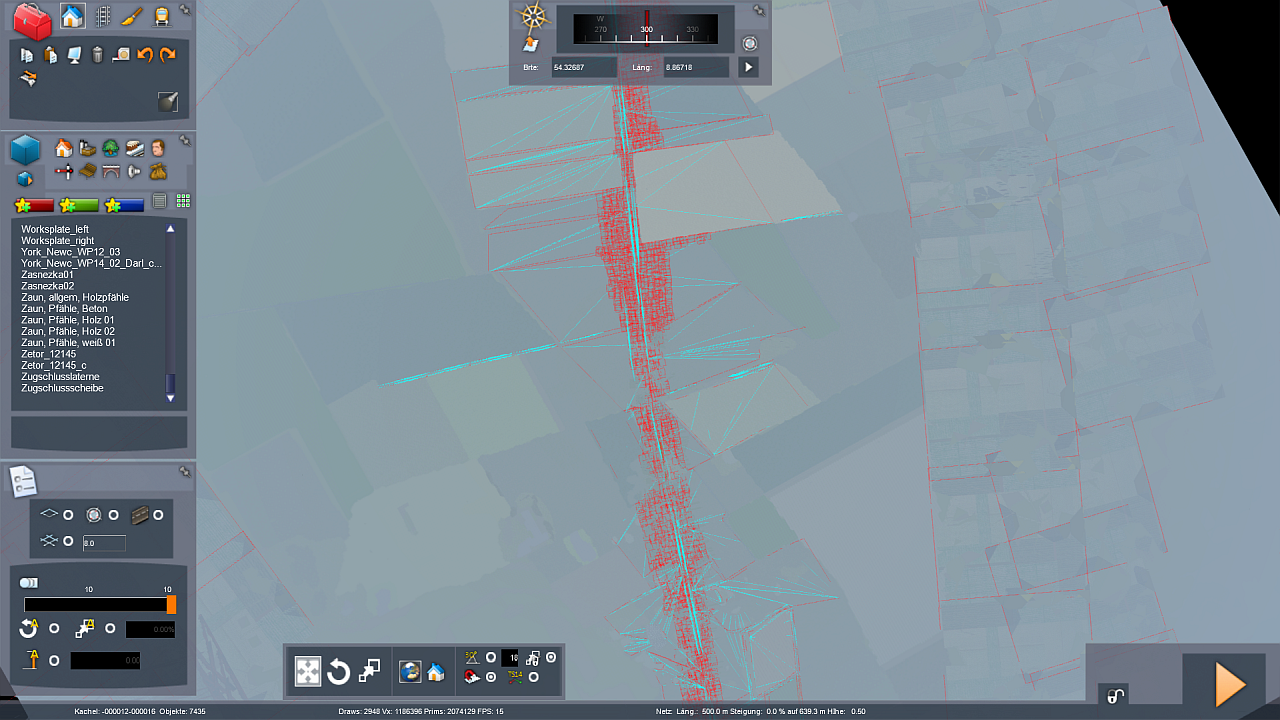Click the orange slider handle
This screenshot has width=1280, height=720.
(172, 605)
